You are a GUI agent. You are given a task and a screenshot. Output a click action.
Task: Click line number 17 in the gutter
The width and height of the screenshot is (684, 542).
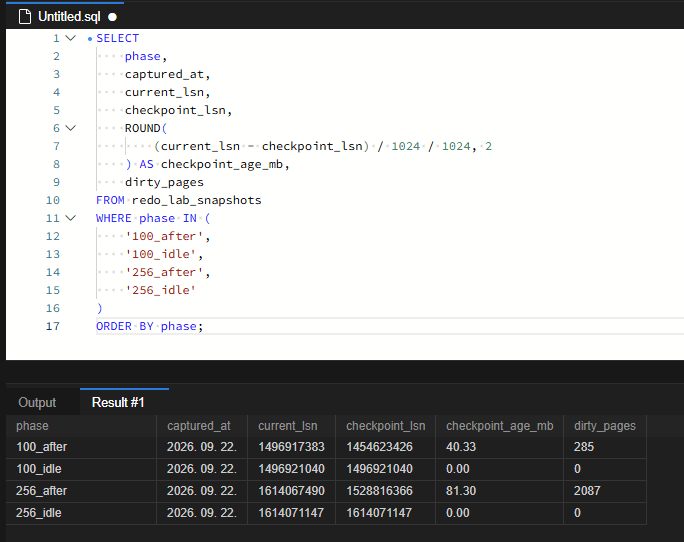(53, 326)
